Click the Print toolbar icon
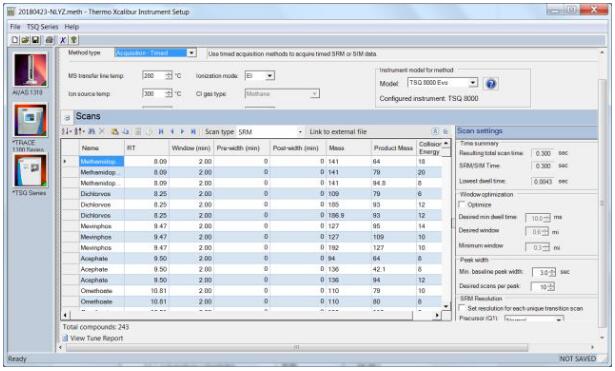 click(x=49, y=40)
